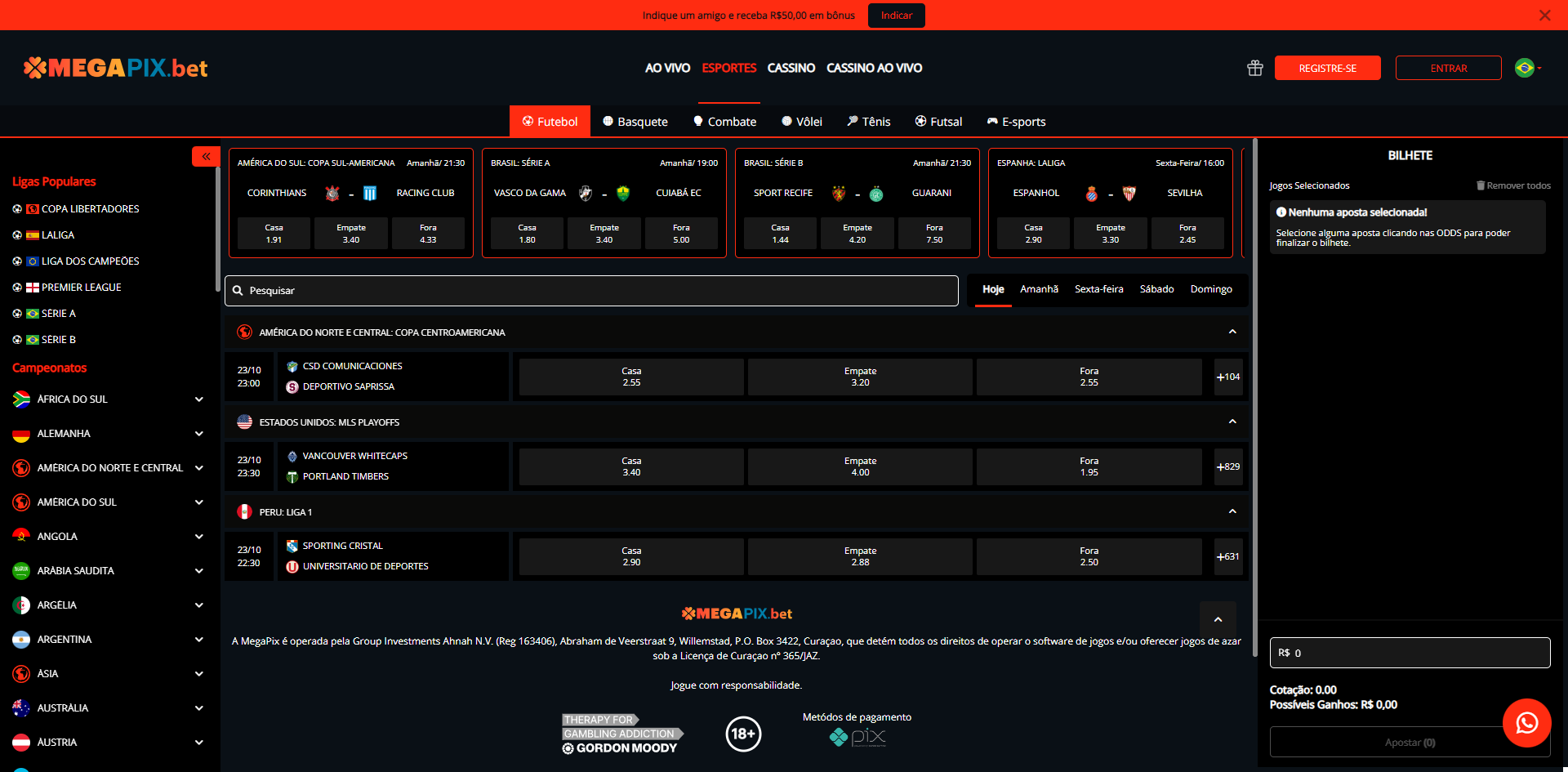This screenshot has height=772, width=1568.
Task: Click the REGISTRE-SE button
Action: [1327, 68]
